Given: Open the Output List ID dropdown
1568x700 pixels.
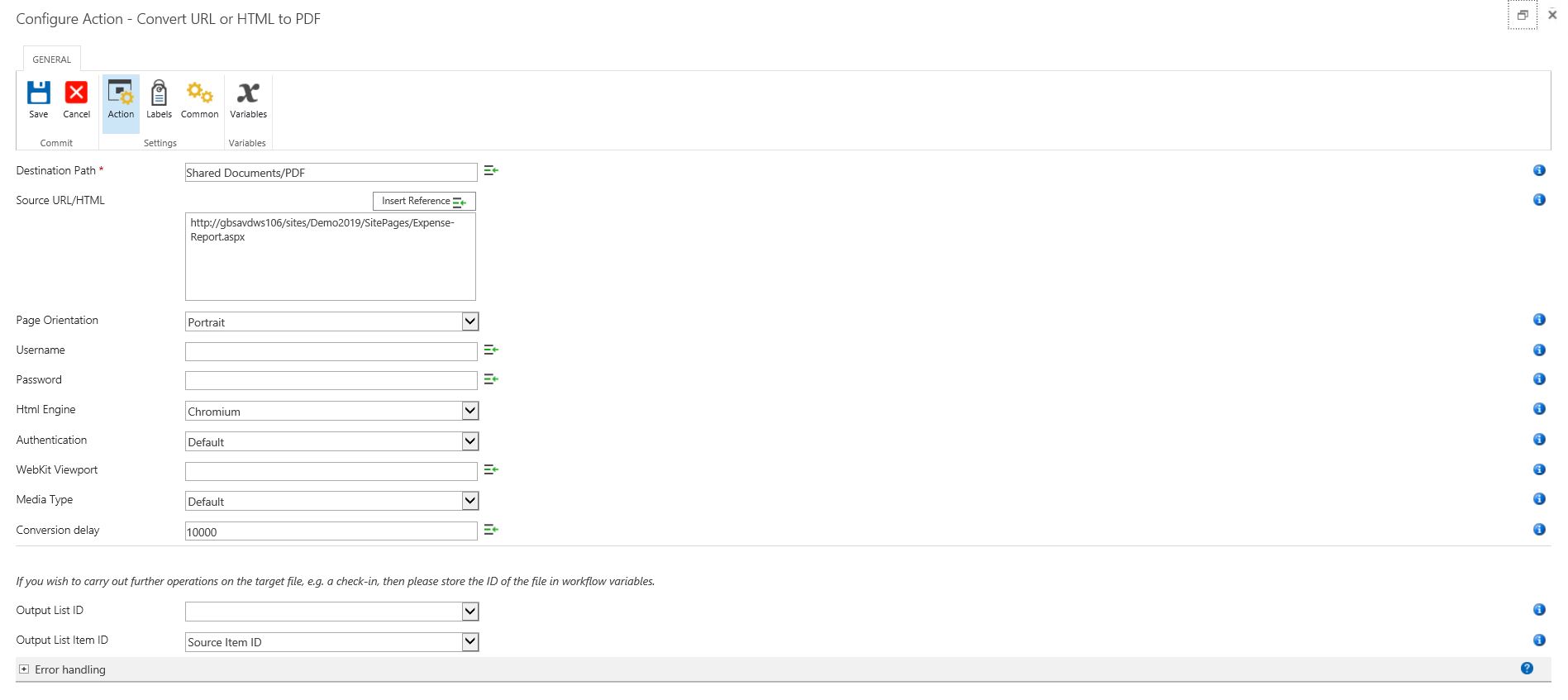Looking at the screenshot, I should click(331, 612).
